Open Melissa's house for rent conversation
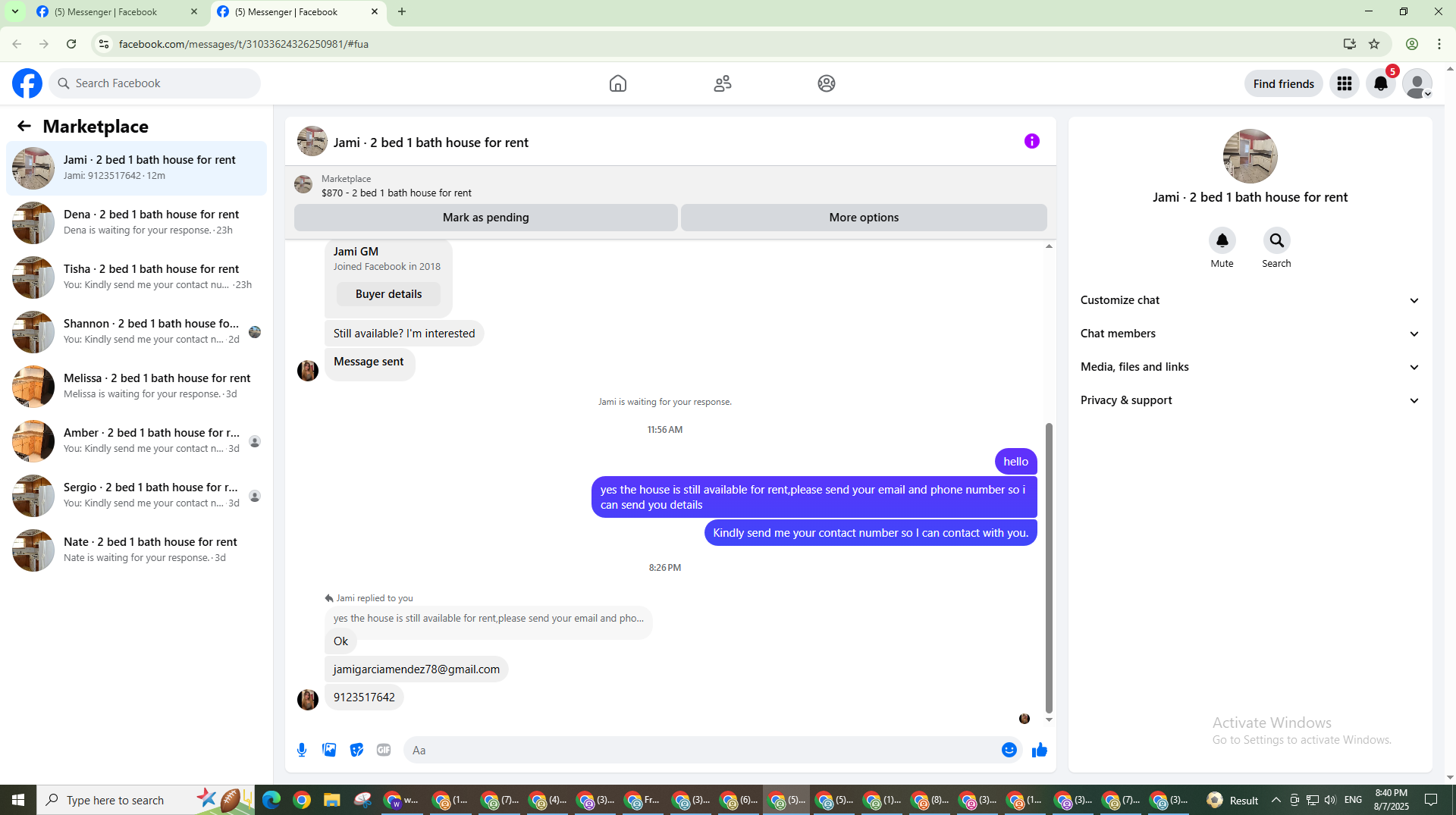 coord(136,386)
